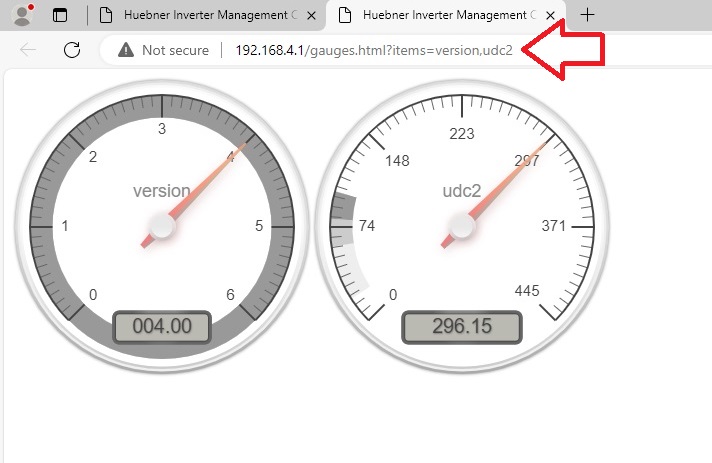
Task: Open a new tab with plus icon
Action: pyautogui.click(x=588, y=15)
